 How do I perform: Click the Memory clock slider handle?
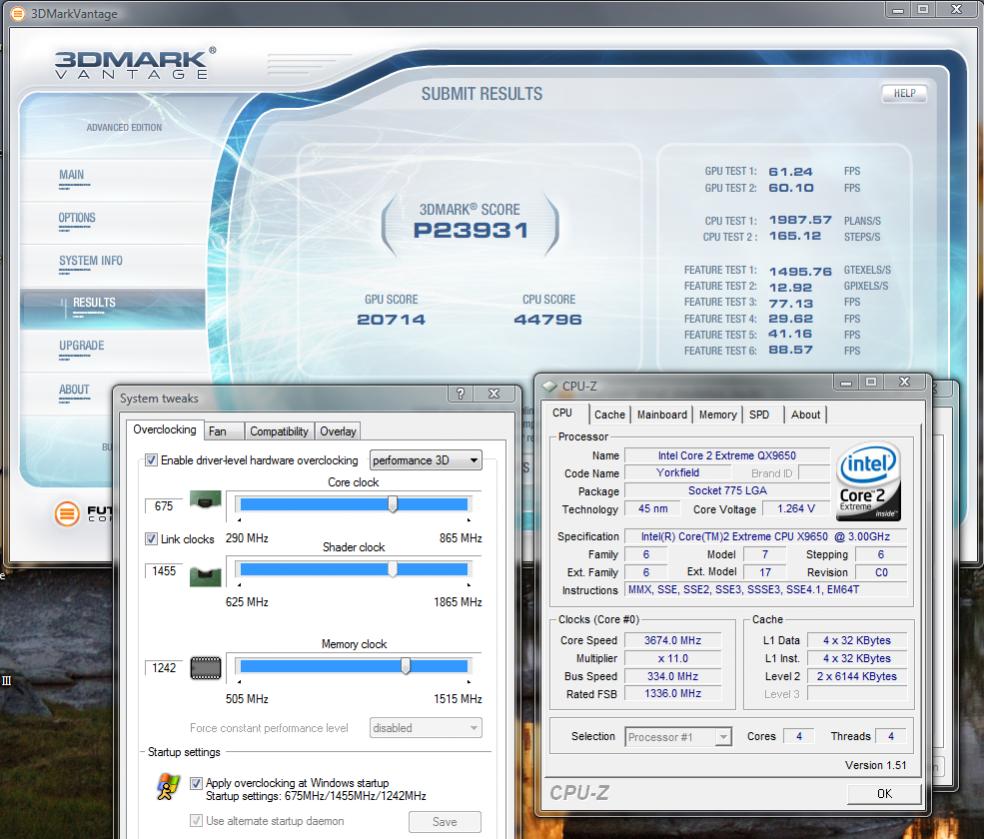[x=405, y=666]
